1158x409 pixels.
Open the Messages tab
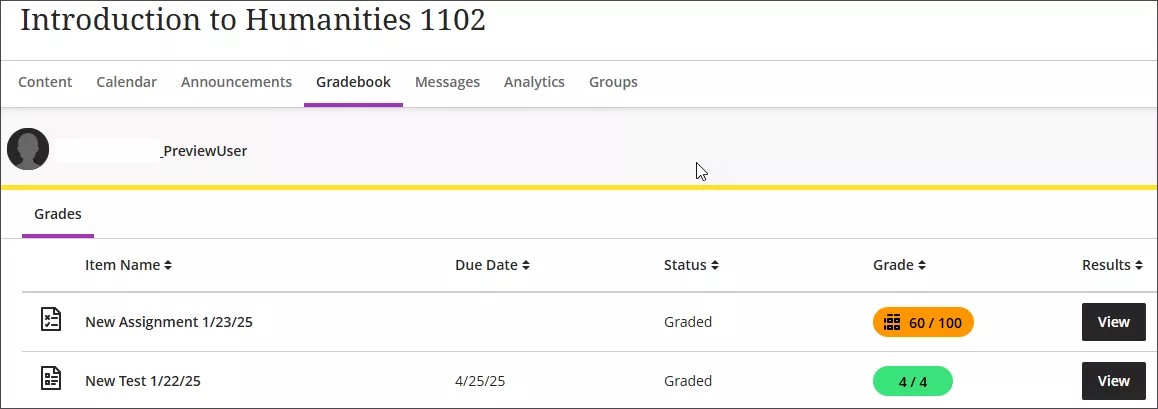(447, 82)
